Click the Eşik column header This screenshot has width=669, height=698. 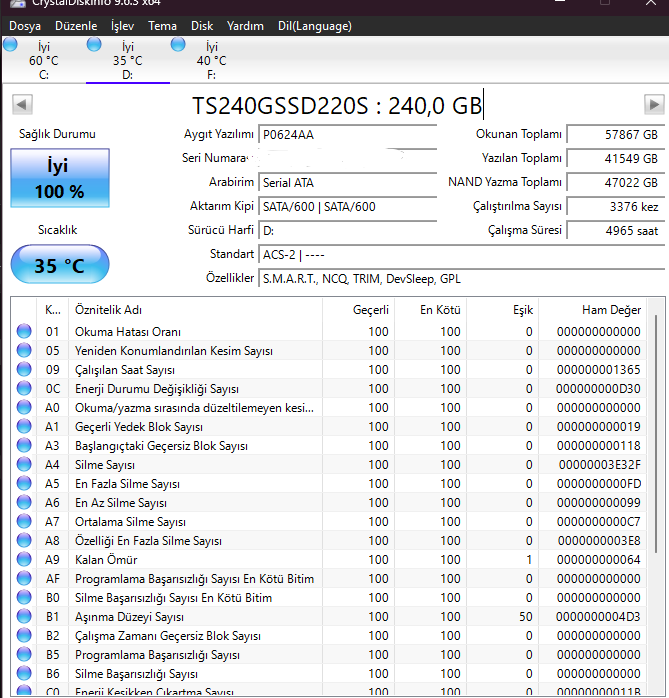pos(503,310)
